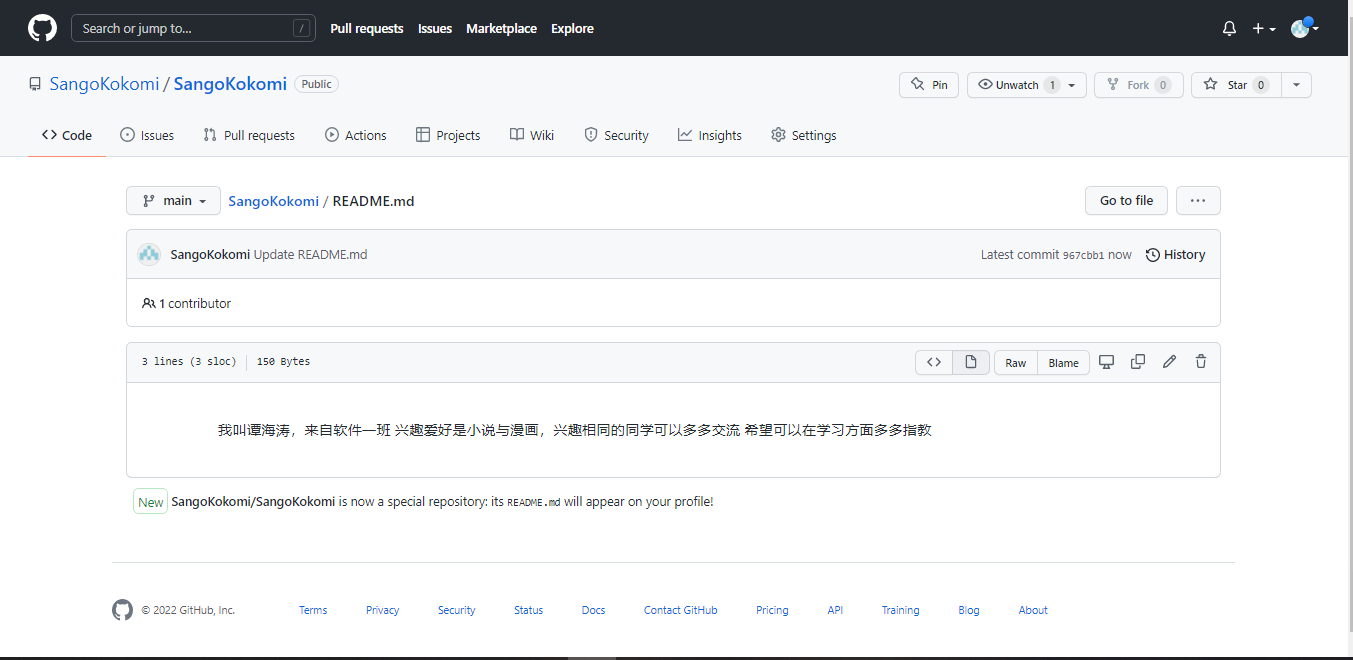1353x660 pixels.
Task: Copy raw contents with copy icon
Action: 1138,362
